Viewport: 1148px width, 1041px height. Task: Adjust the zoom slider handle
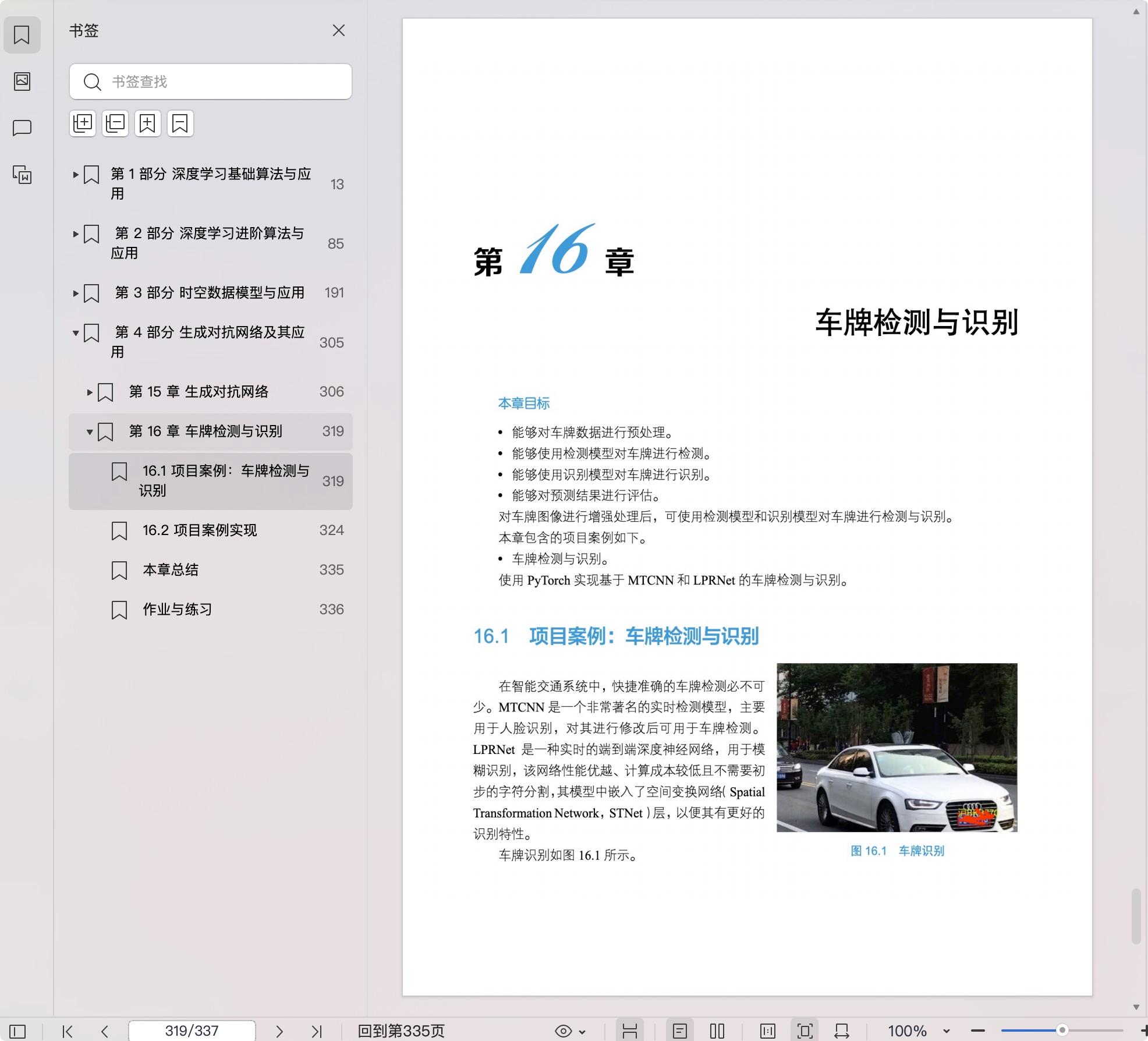[1062, 1031]
